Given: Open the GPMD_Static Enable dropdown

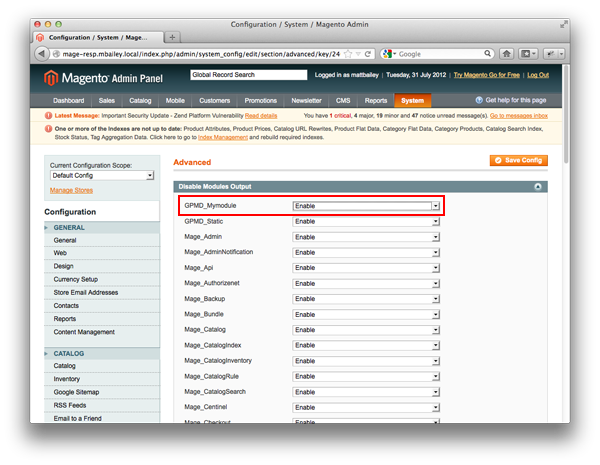Looking at the screenshot, I should tap(366, 221).
